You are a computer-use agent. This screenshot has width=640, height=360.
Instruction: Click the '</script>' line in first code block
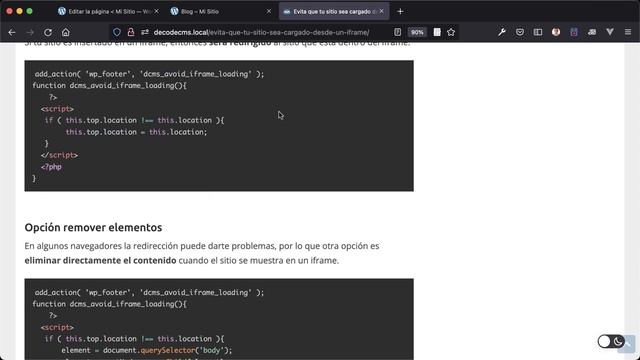tap(59, 155)
